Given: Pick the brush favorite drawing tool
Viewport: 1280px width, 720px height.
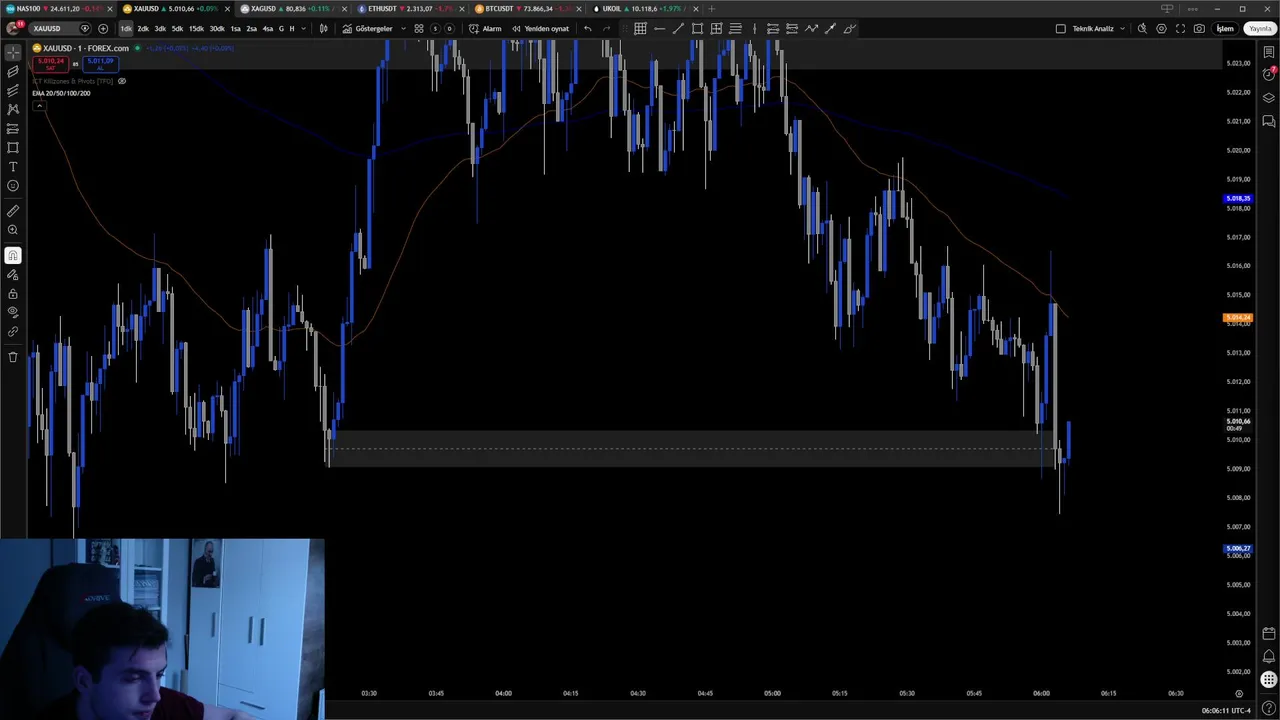Looking at the screenshot, I should 849,28.
